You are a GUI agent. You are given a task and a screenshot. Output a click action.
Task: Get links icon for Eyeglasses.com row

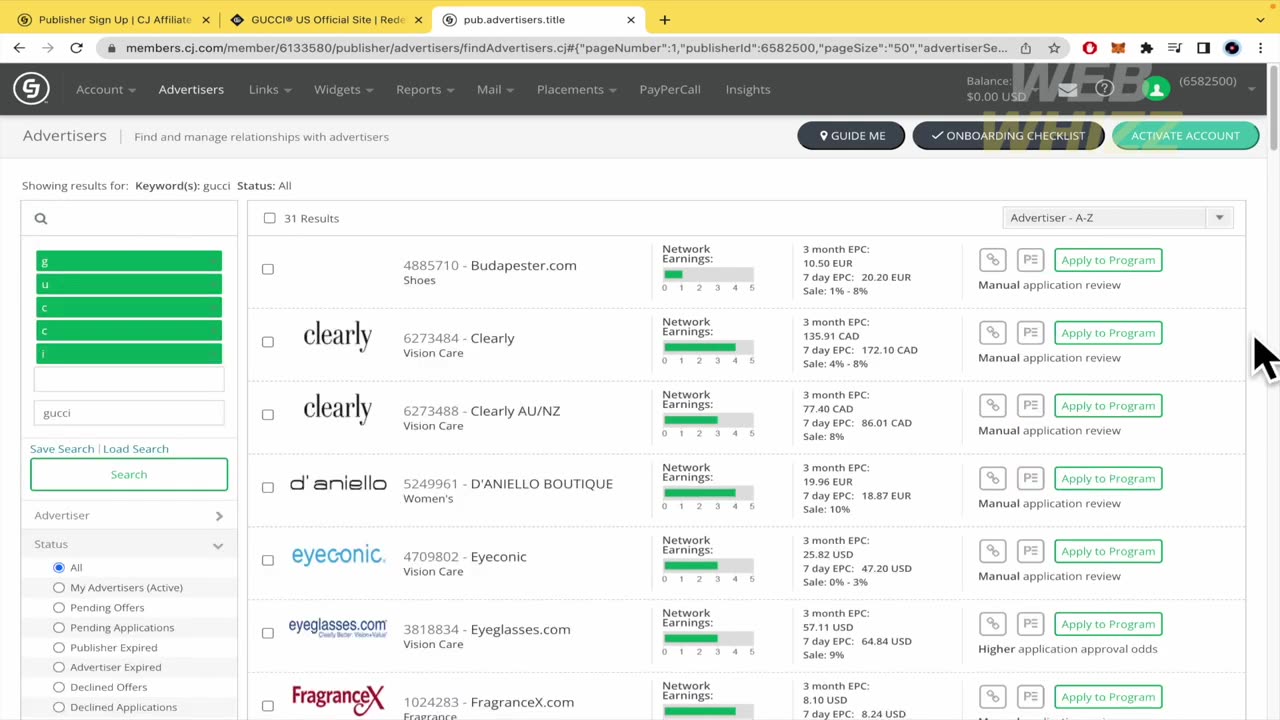992,624
